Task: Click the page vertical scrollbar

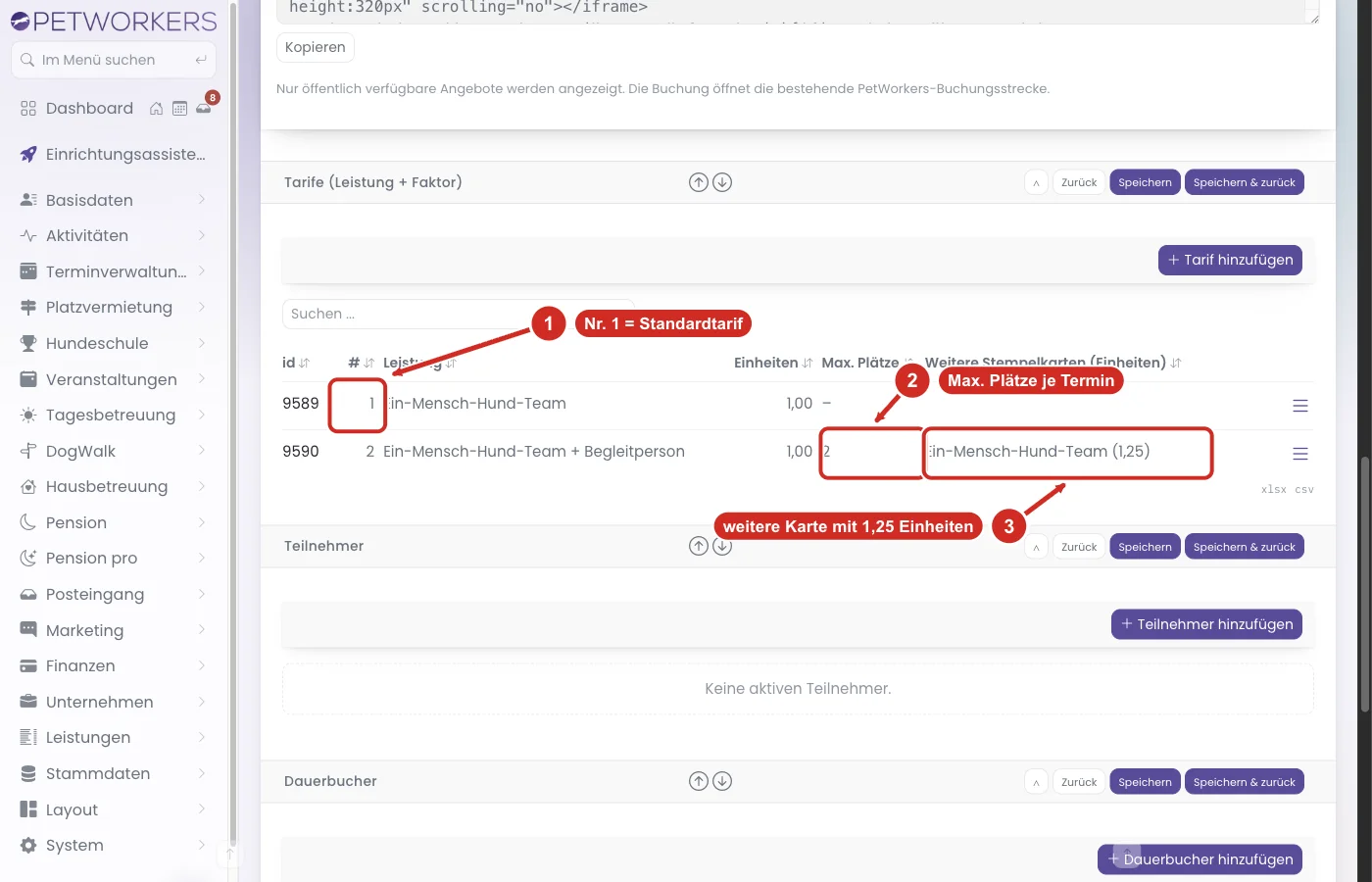Action: [1365, 584]
